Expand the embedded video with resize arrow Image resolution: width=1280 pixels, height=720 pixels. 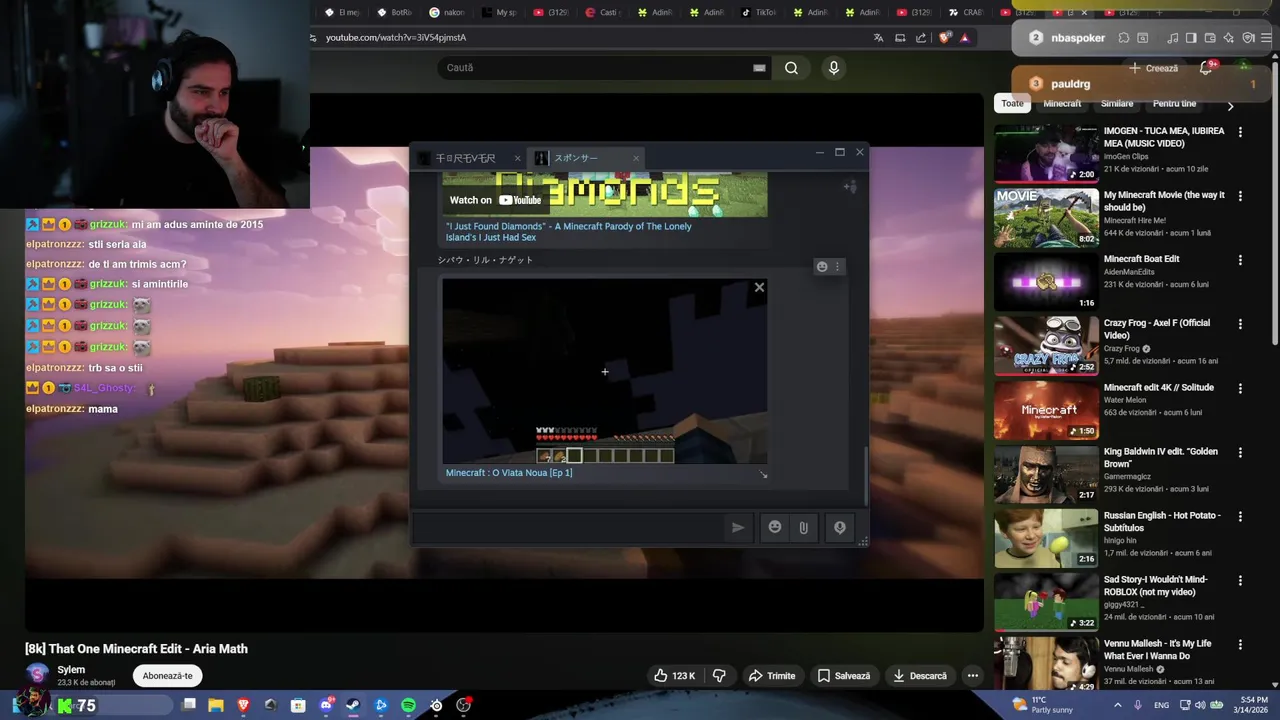pos(763,474)
